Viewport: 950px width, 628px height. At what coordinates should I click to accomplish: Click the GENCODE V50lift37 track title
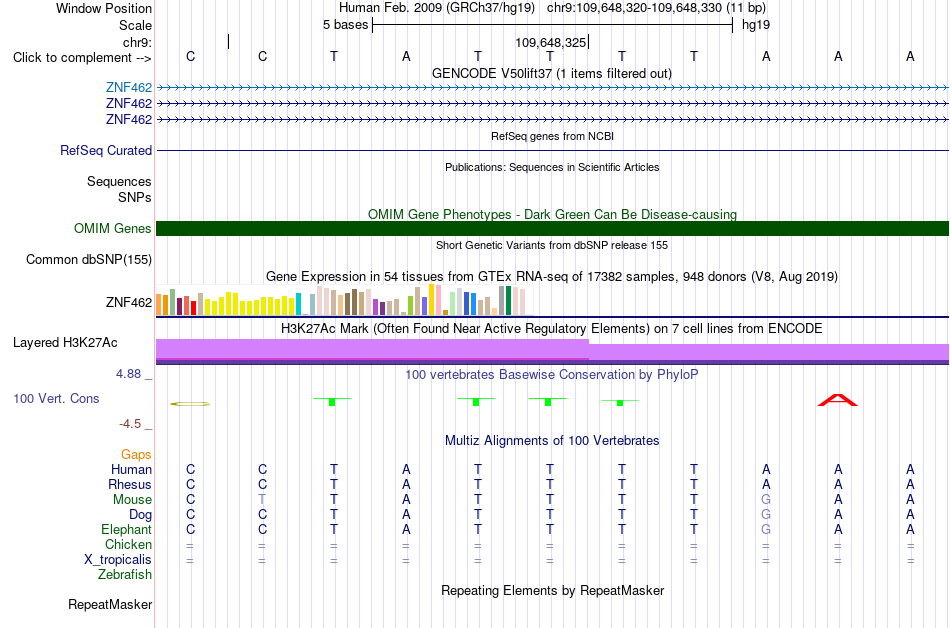(552, 73)
